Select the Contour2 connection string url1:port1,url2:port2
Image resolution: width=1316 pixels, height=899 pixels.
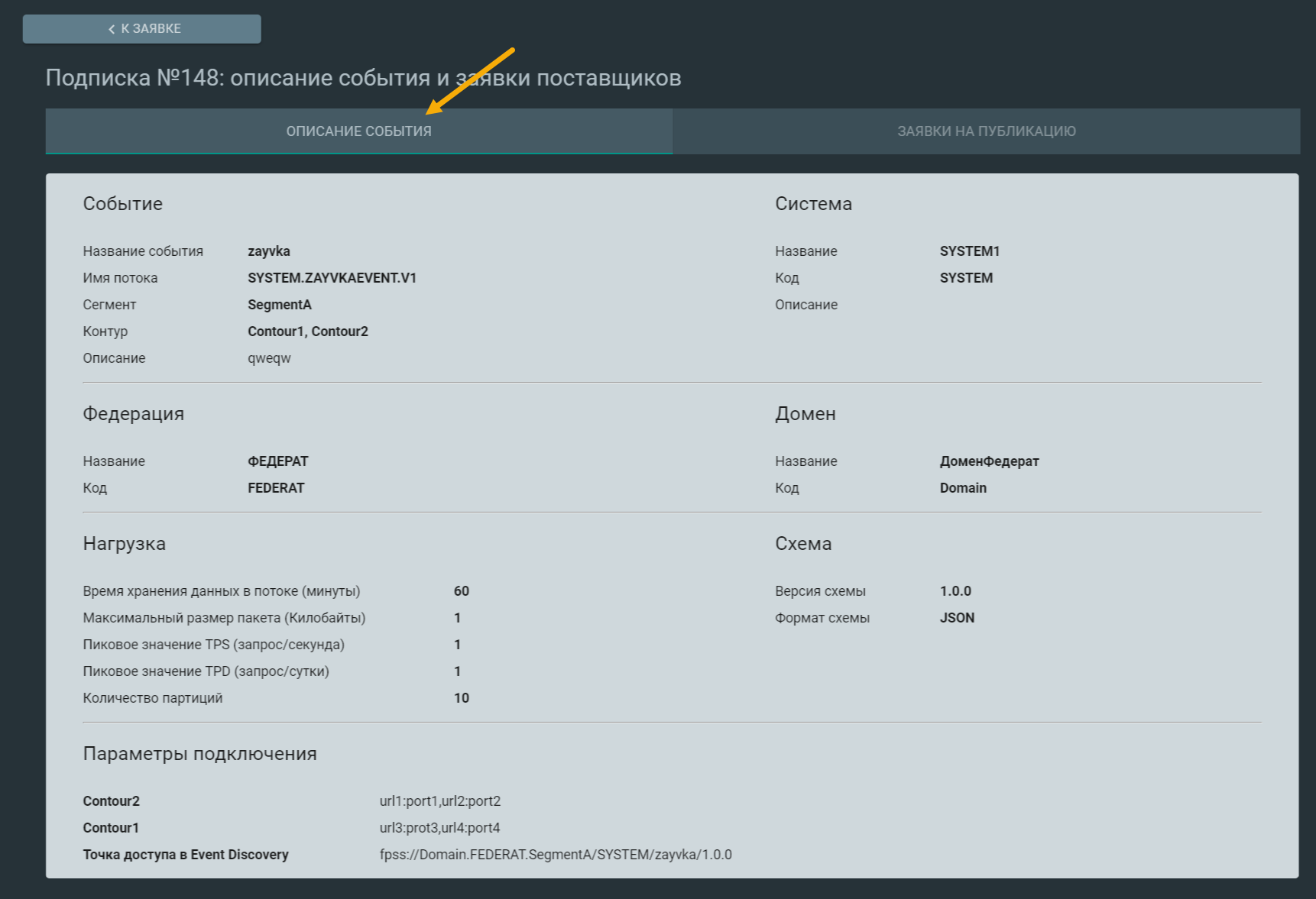click(x=440, y=801)
